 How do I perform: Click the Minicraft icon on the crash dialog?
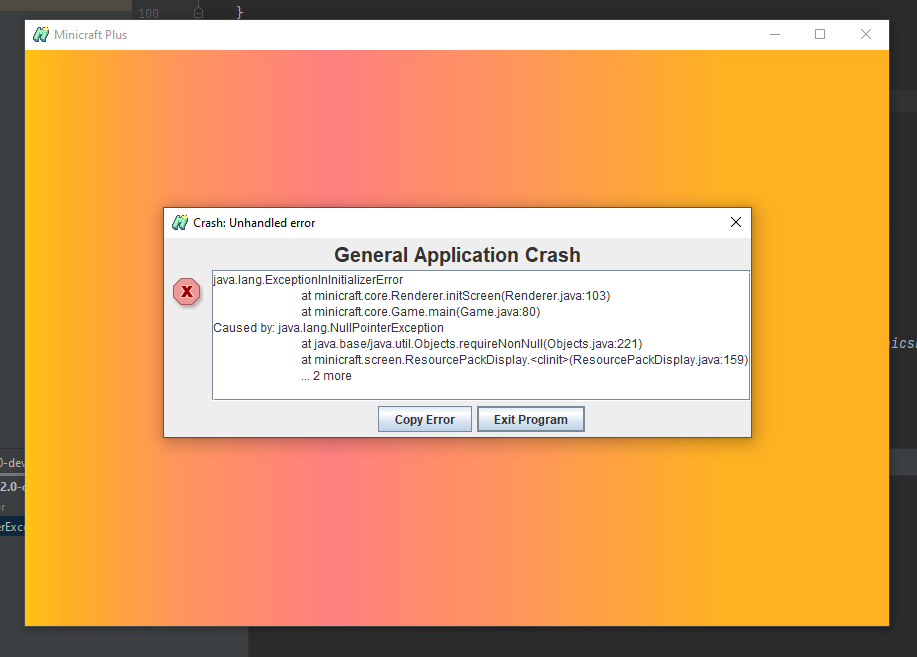coord(180,222)
